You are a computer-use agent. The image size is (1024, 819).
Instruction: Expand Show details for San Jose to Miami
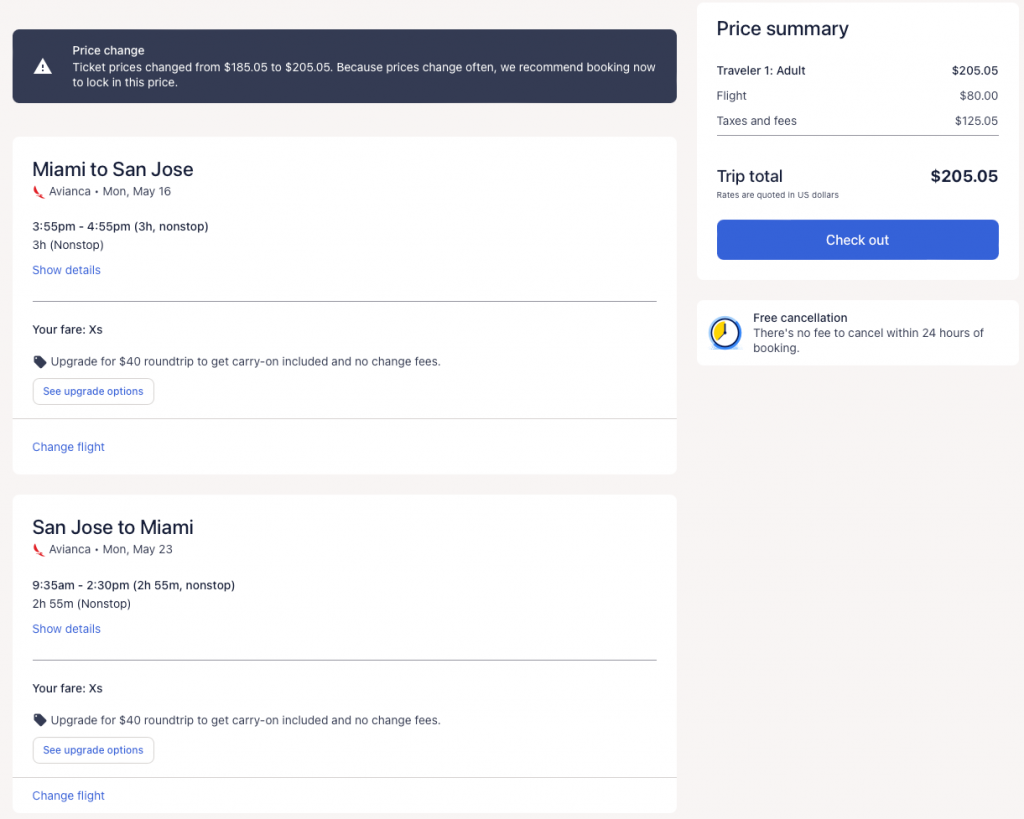pyautogui.click(x=66, y=629)
